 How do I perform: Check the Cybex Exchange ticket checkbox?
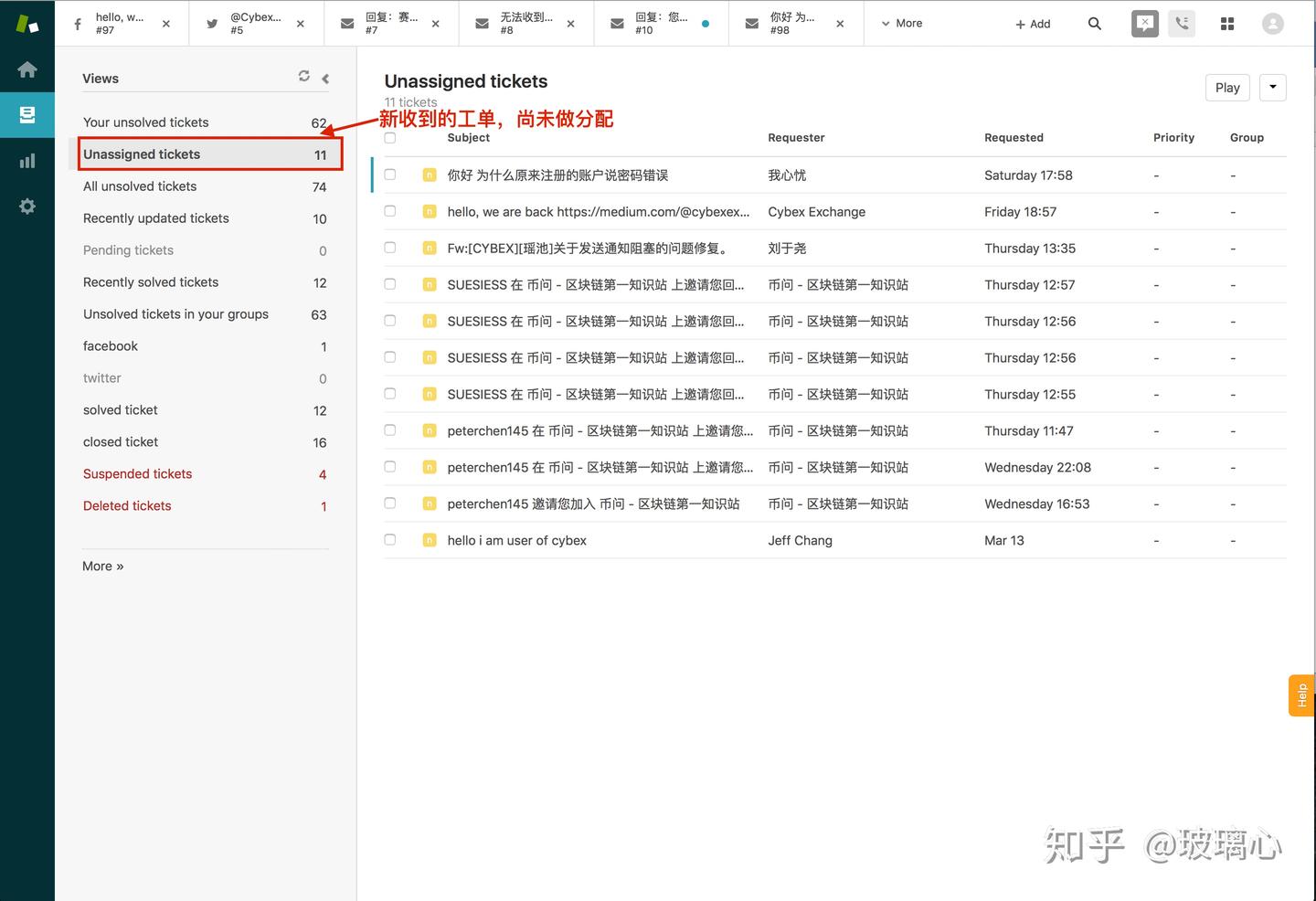(389, 211)
